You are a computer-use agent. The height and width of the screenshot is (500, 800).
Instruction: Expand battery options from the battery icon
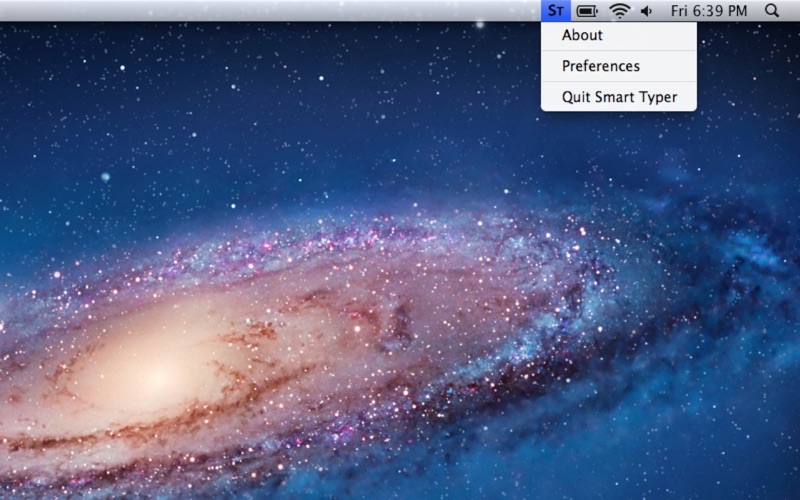(587, 11)
